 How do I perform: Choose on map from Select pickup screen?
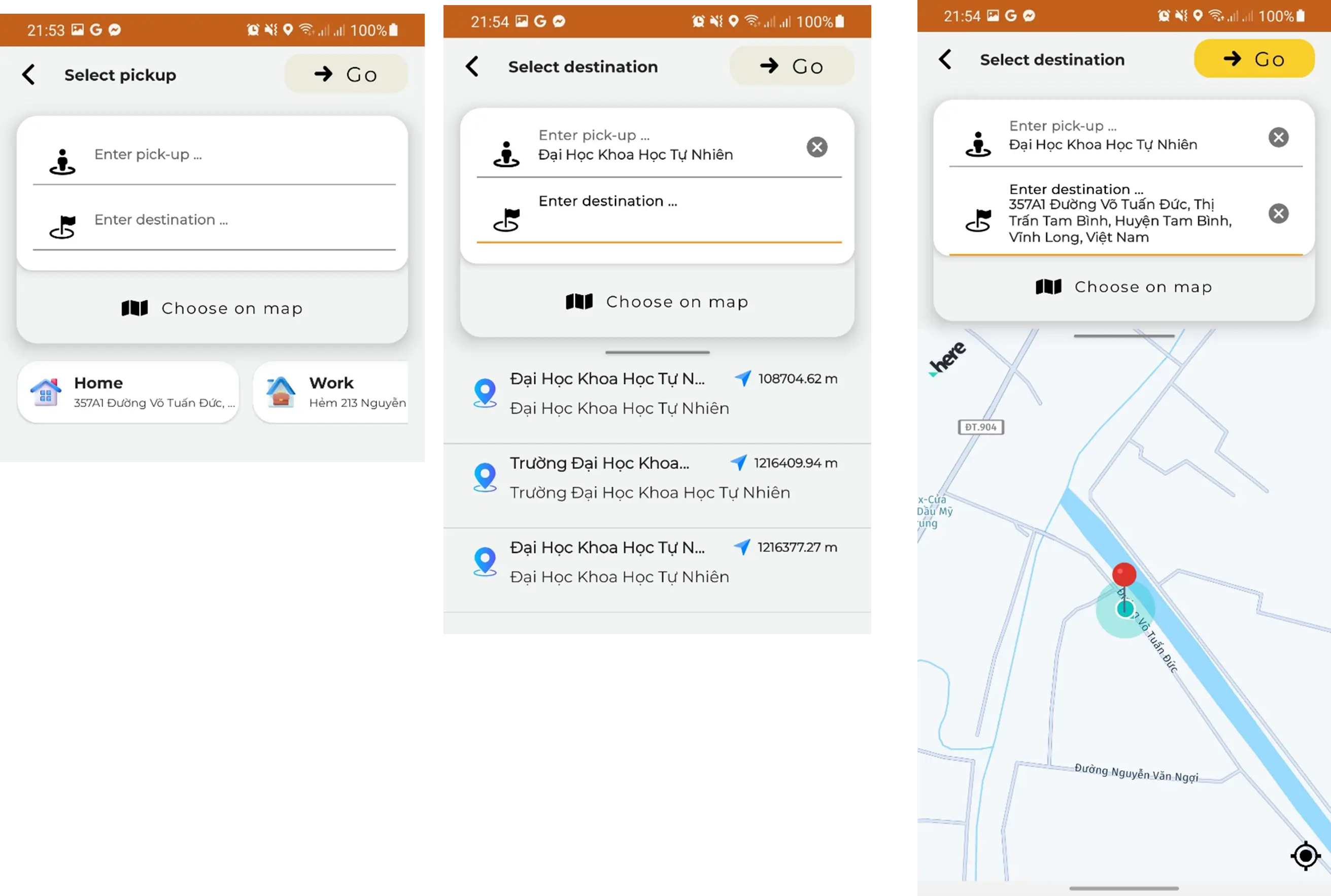click(212, 308)
